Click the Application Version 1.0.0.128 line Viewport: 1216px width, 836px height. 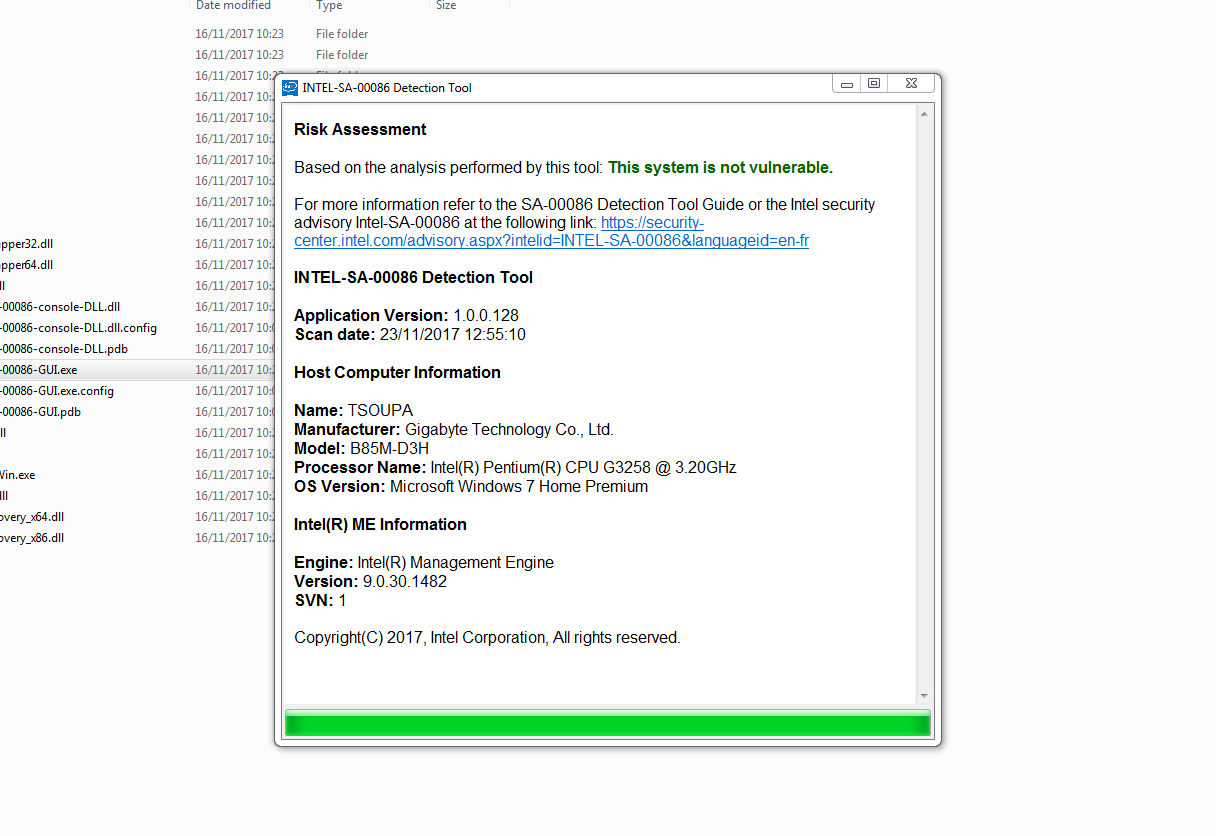(x=406, y=315)
